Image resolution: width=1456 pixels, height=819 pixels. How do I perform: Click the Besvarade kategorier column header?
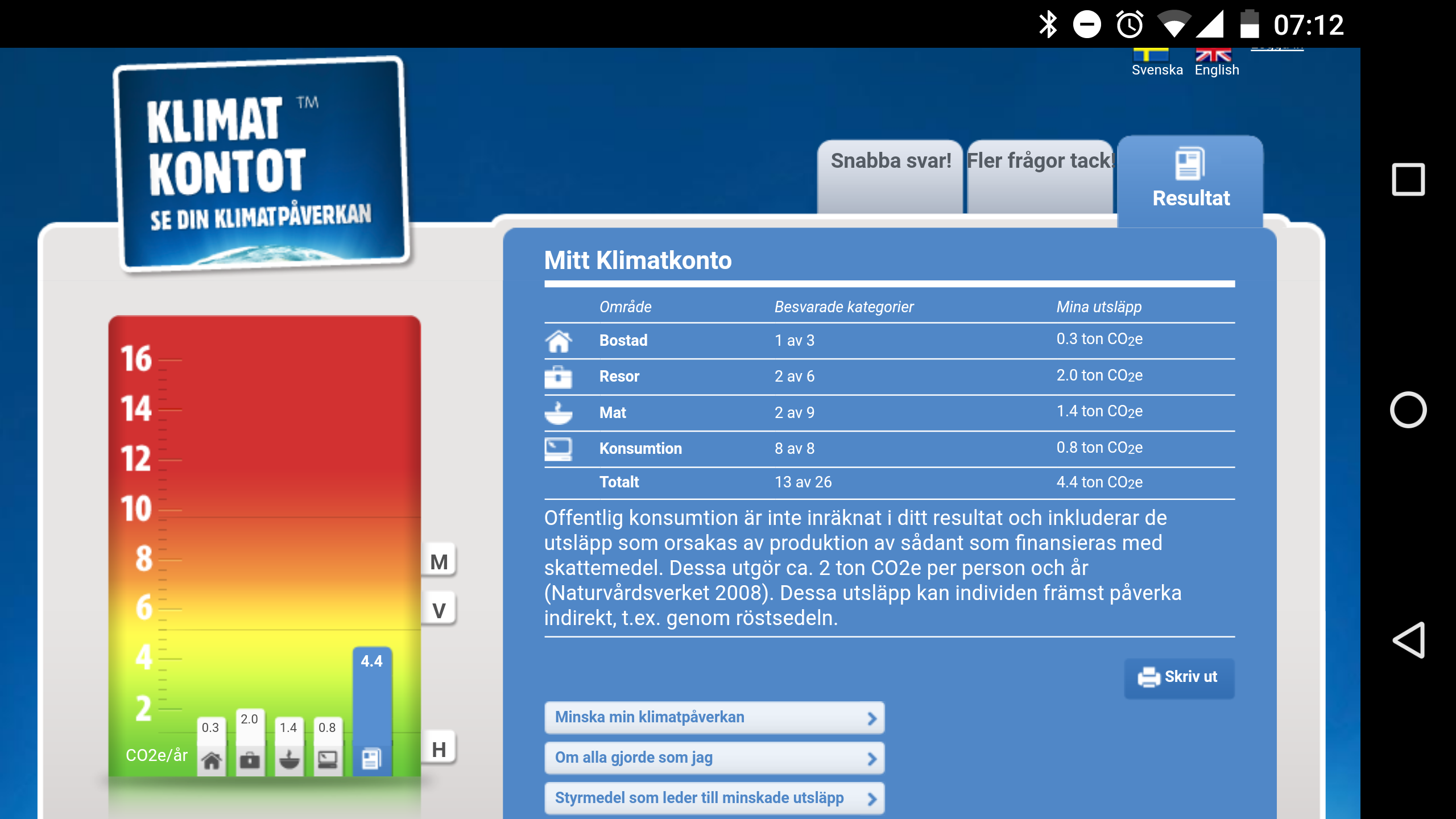844,307
